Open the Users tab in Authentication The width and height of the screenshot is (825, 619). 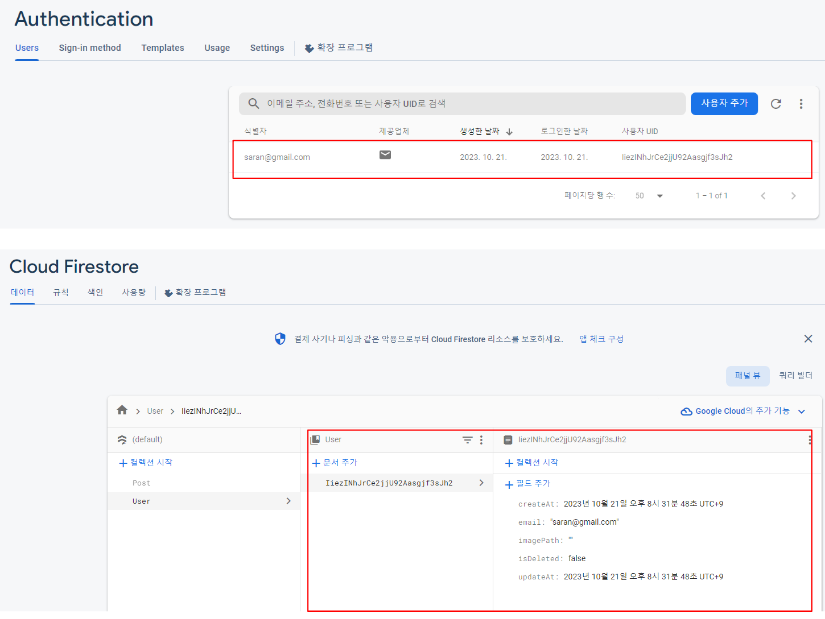point(27,48)
